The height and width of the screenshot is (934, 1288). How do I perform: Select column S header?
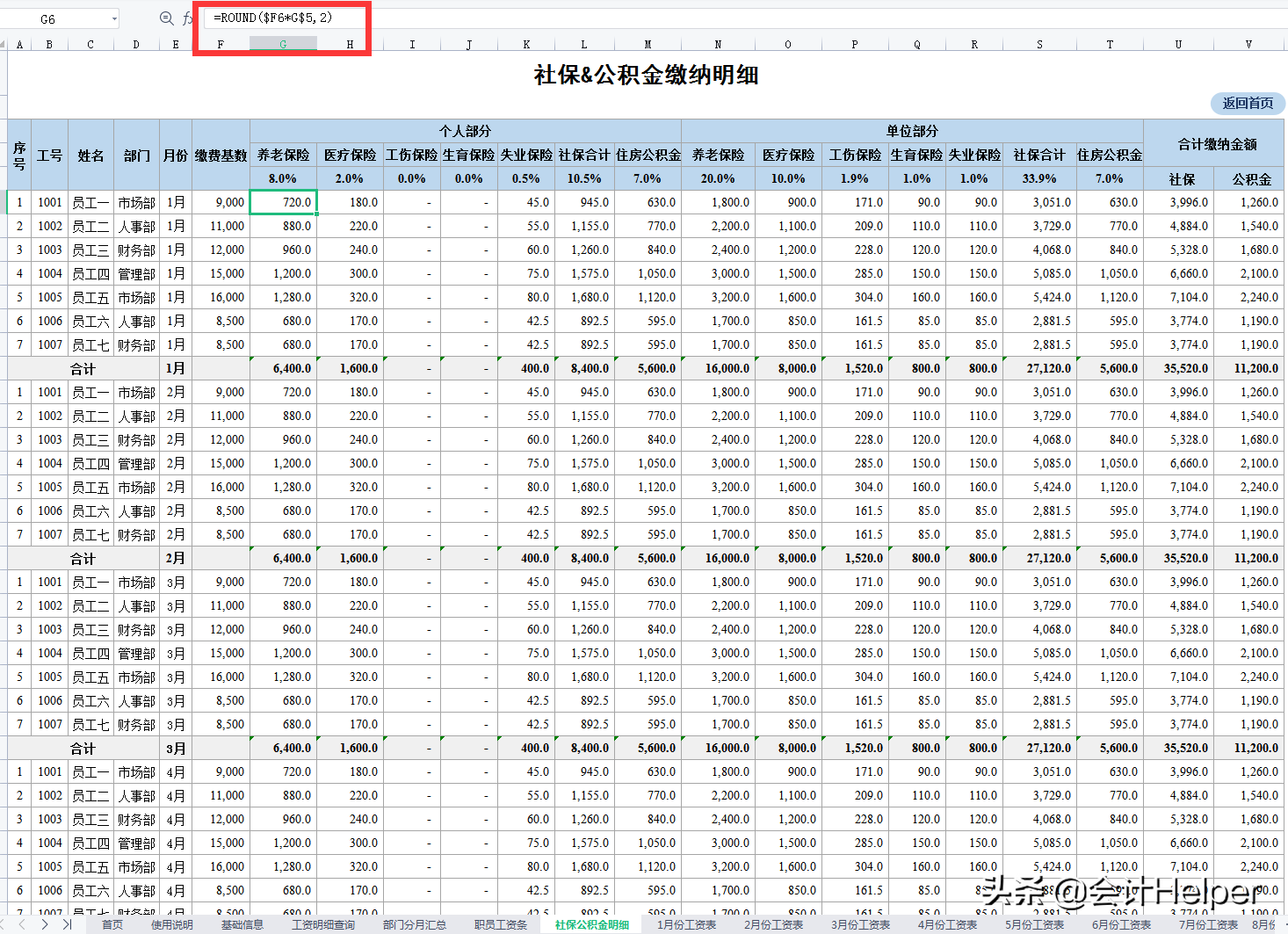[x=1040, y=44]
